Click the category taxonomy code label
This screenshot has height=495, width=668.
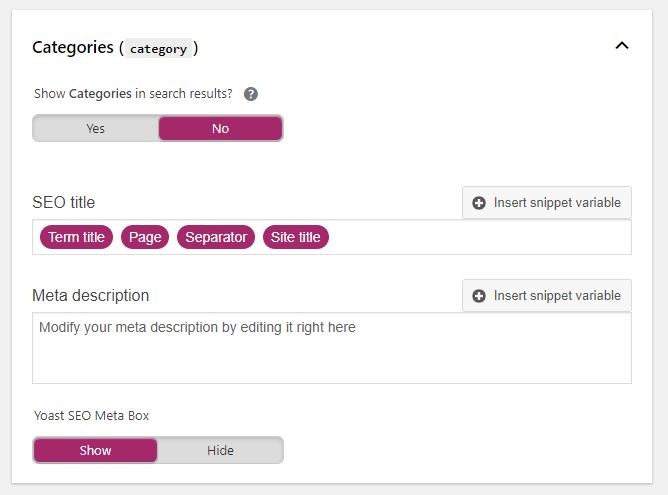point(160,47)
